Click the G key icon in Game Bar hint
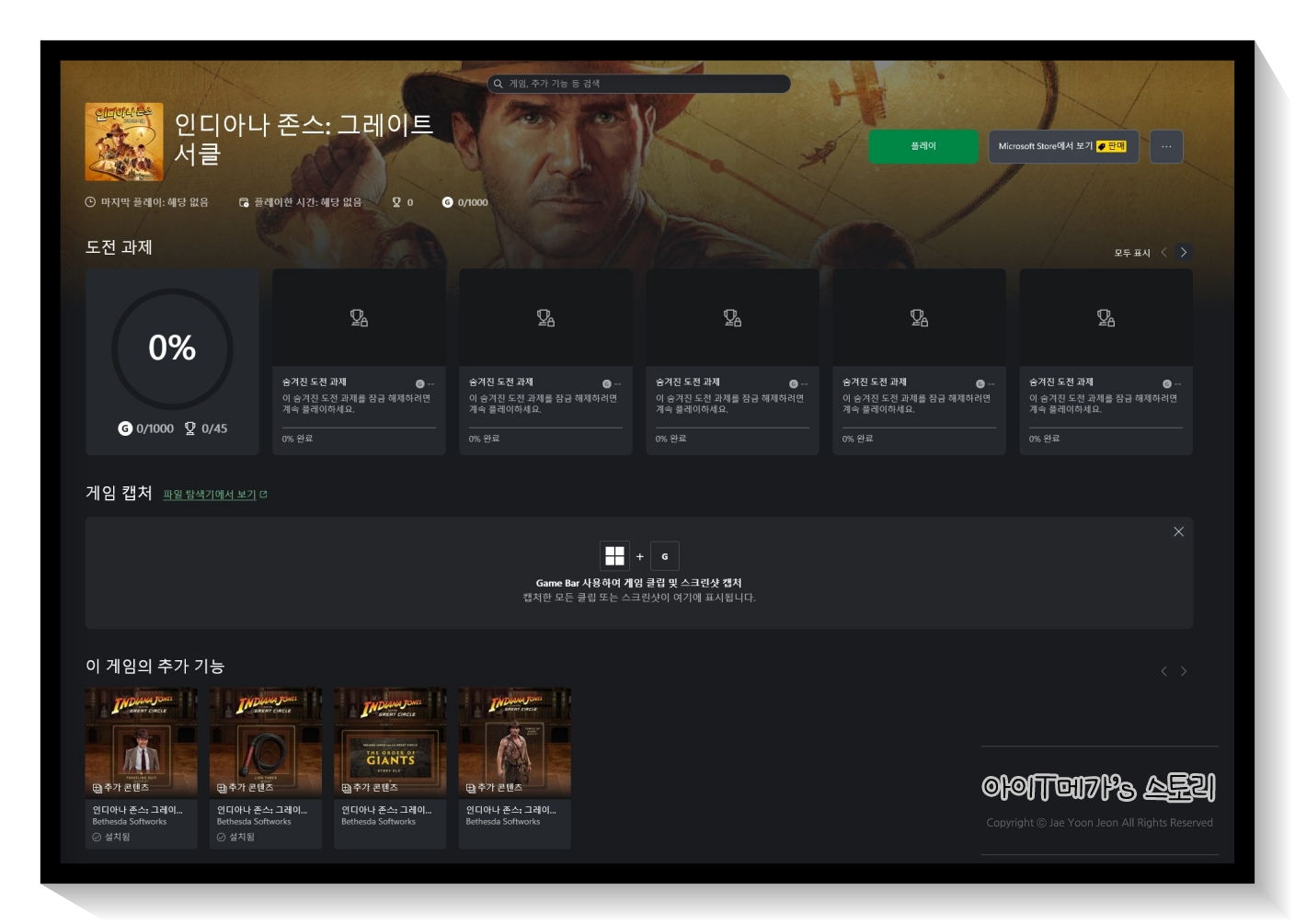This screenshot has width=1295, height=924. (665, 556)
